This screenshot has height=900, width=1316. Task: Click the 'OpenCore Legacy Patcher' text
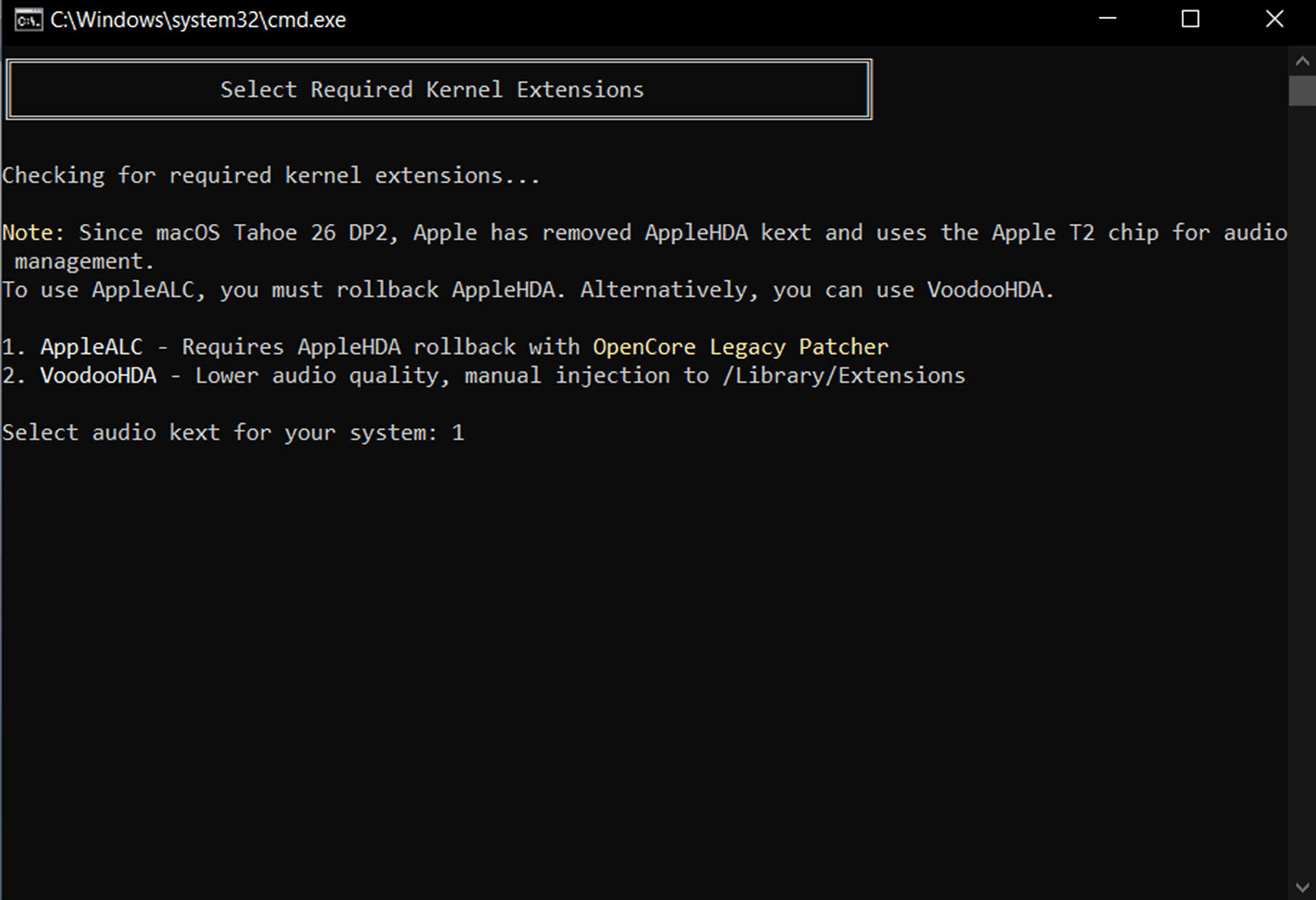(741, 347)
